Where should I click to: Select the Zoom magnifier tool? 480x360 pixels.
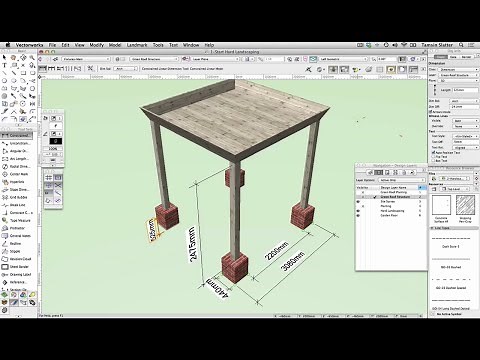tap(32, 58)
